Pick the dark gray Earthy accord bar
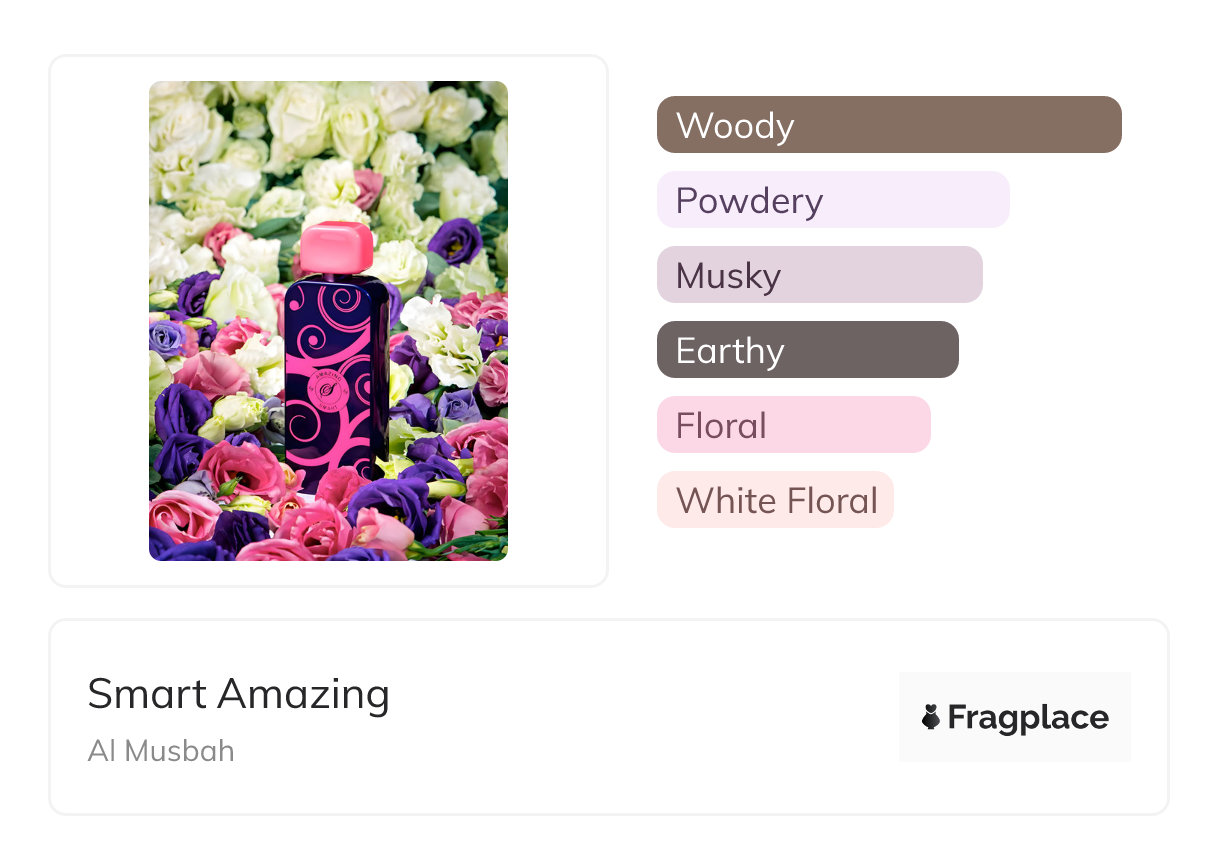This screenshot has height=864, width=1218. 807,350
